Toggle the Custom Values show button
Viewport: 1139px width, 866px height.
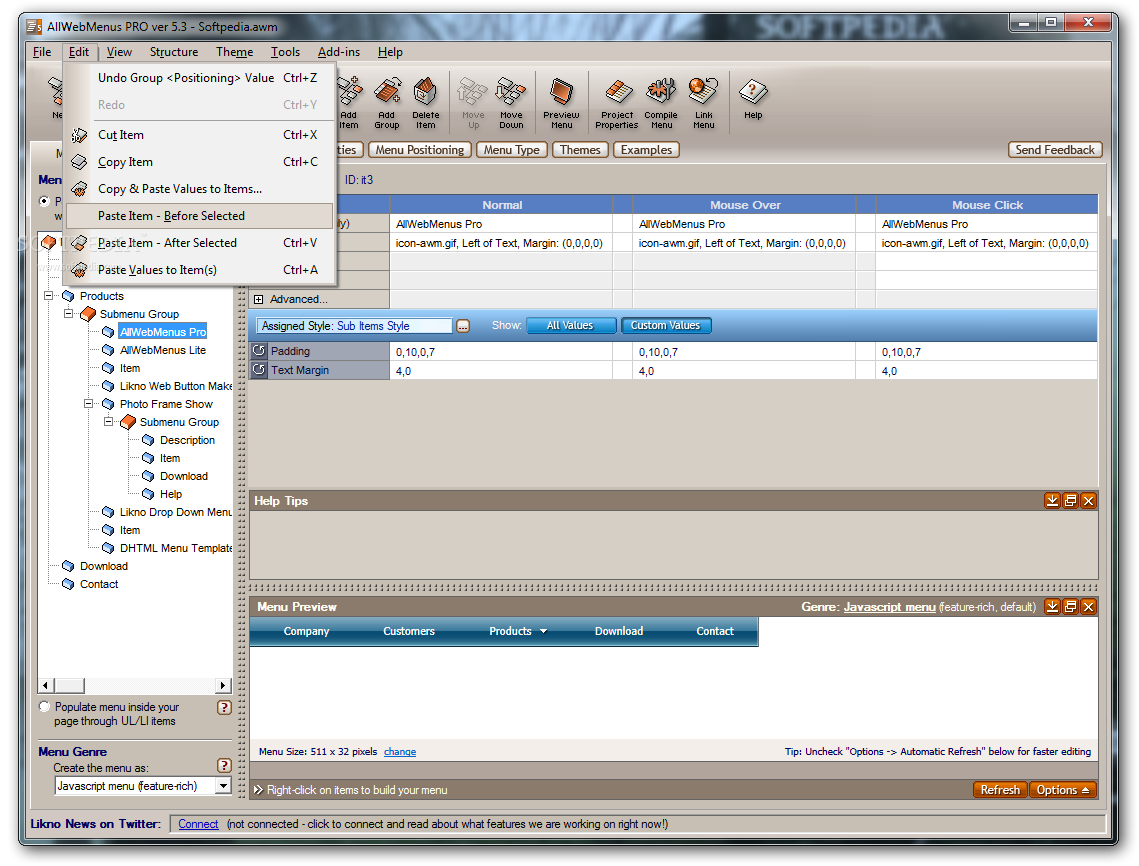pyautogui.click(x=666, y=325)
